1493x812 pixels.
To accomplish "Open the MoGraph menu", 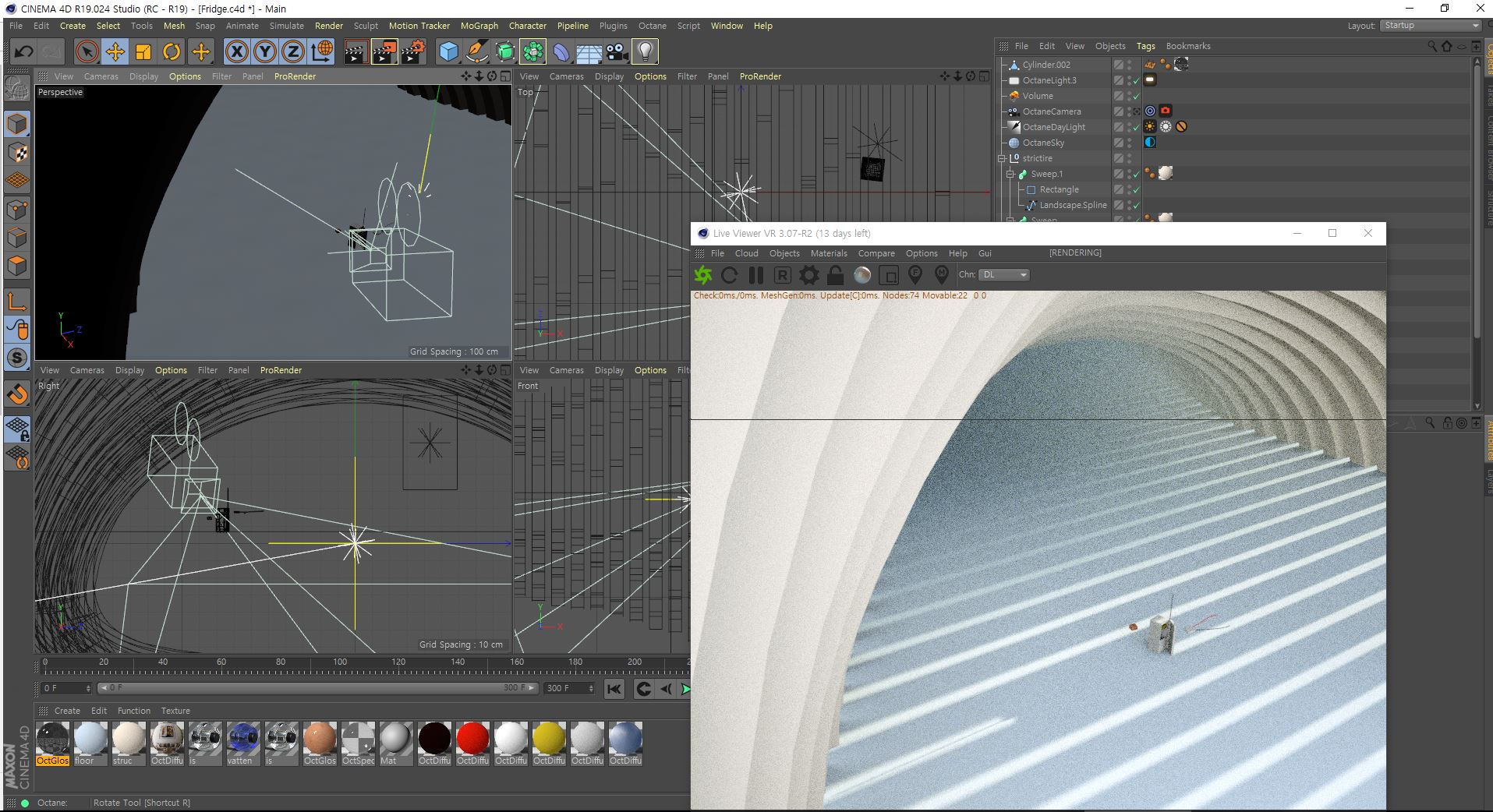I will [x=479, y=26].
